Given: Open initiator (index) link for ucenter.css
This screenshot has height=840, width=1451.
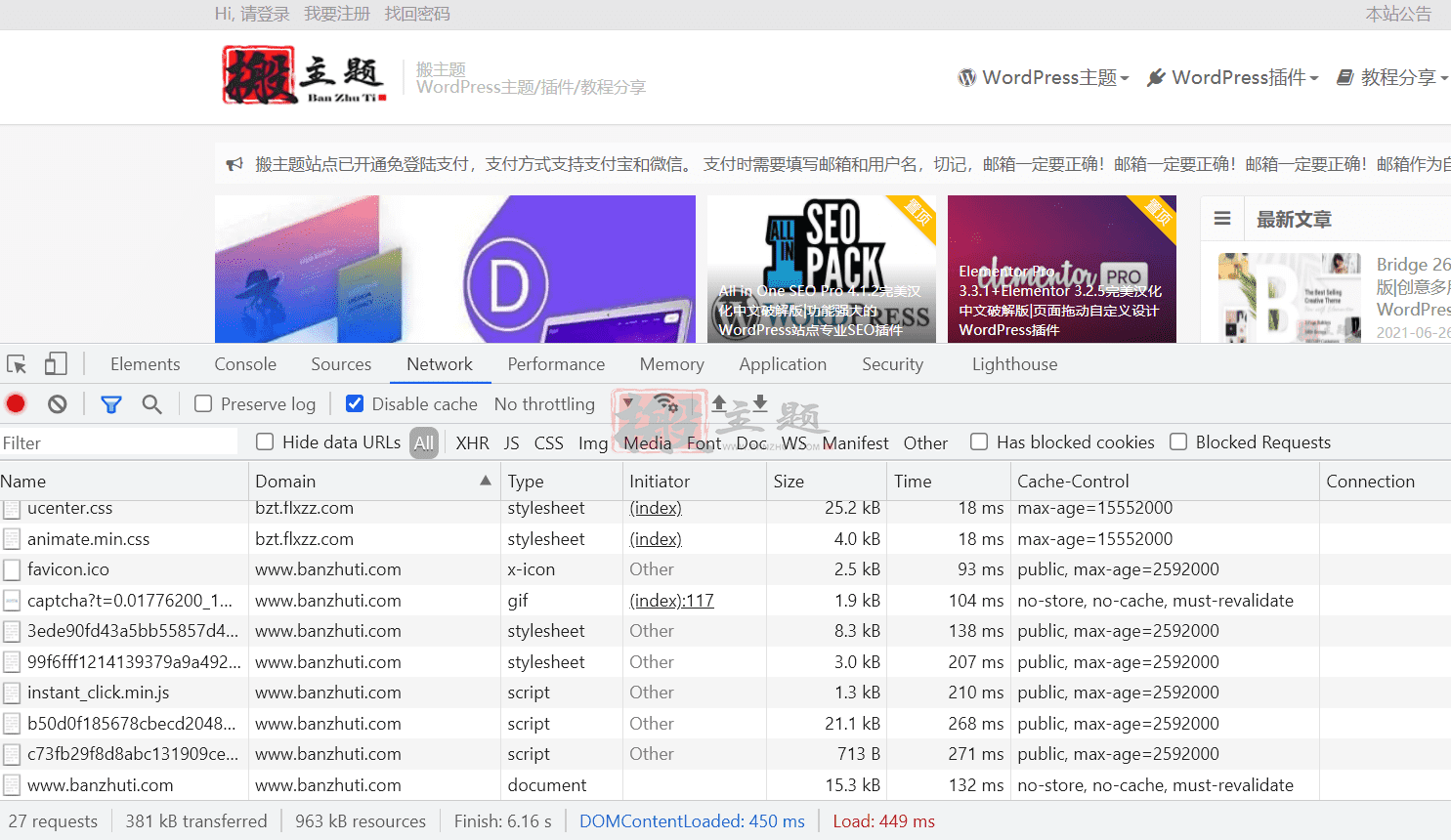Looking at the screenshot, I should (x=656, y=509).
